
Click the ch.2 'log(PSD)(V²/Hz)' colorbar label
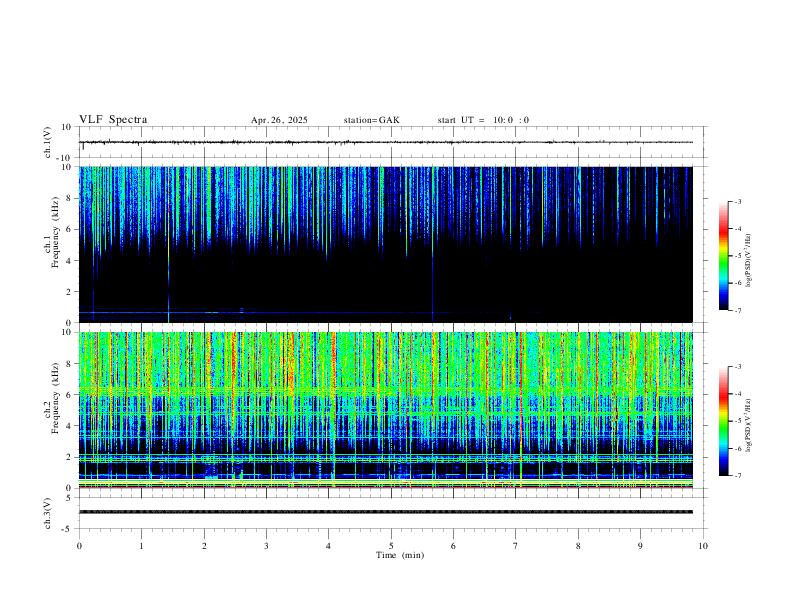pyautogui.click(x=748, y=425)
